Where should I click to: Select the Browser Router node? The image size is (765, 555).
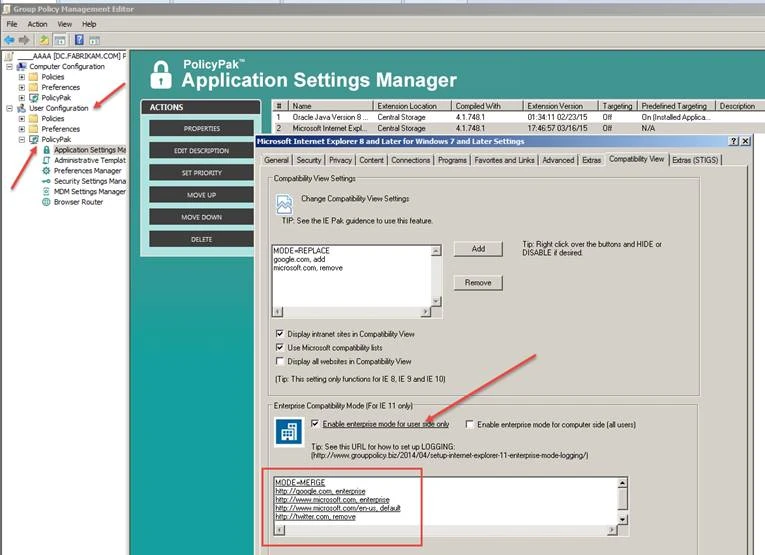click(78, 202)
